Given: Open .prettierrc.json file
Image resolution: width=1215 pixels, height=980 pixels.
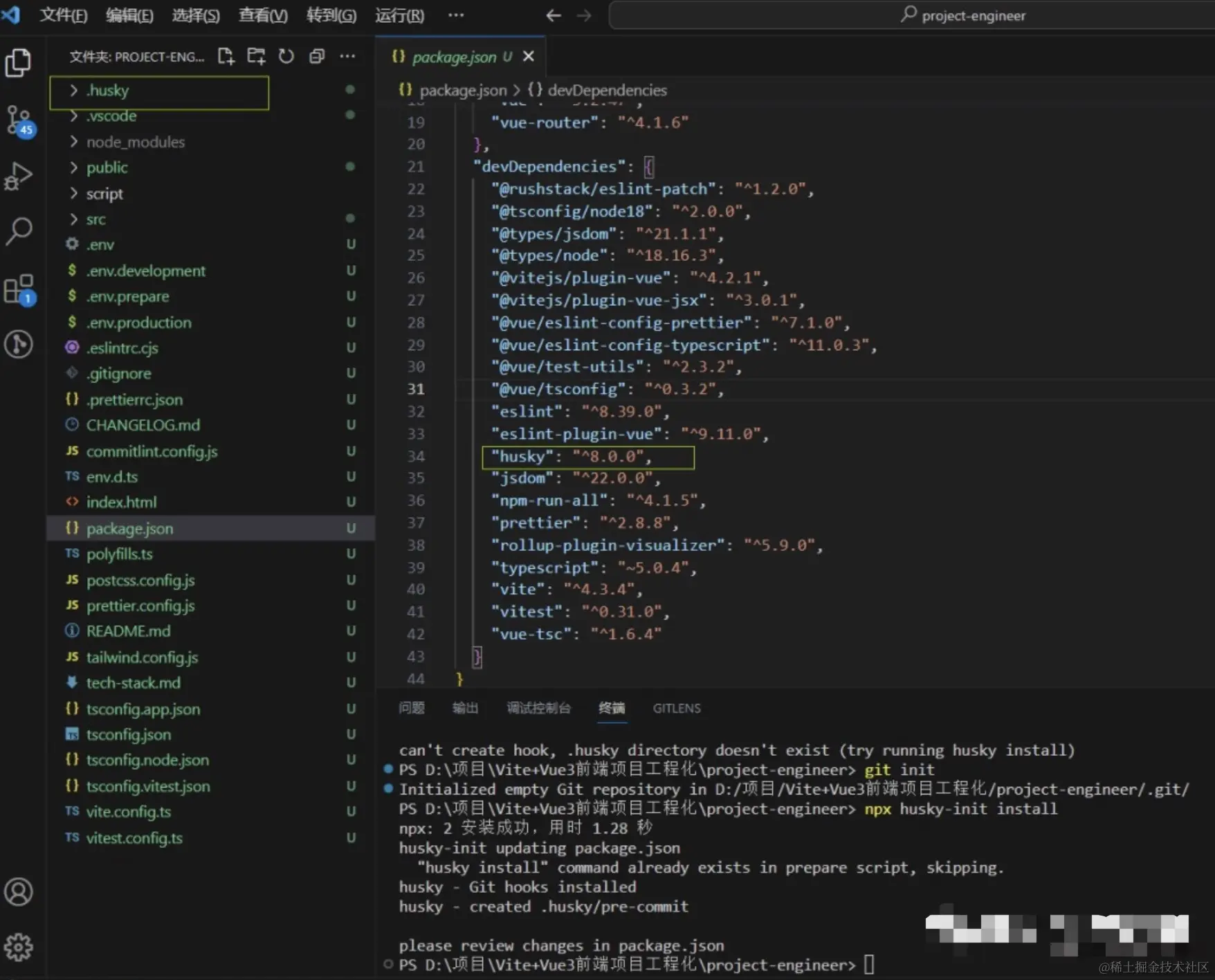Looking at the screenshot, I should [x=211, y=399].
